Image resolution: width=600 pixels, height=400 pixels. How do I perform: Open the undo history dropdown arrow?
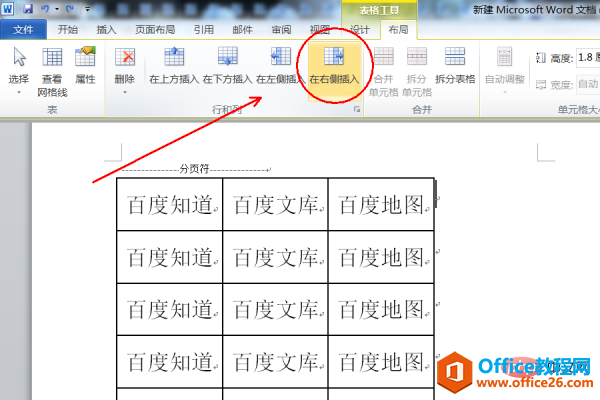(x=57, y=9)
